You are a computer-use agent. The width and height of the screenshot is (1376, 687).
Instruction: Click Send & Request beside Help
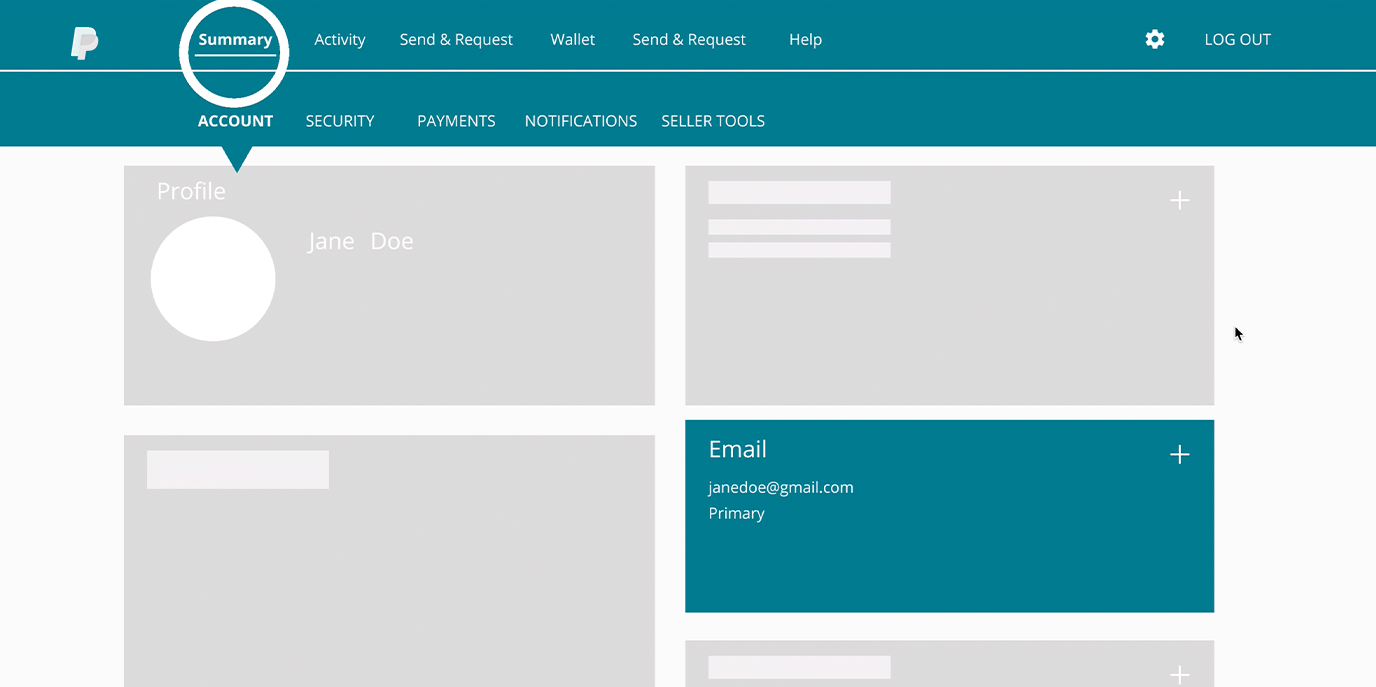tap(689, 40)
